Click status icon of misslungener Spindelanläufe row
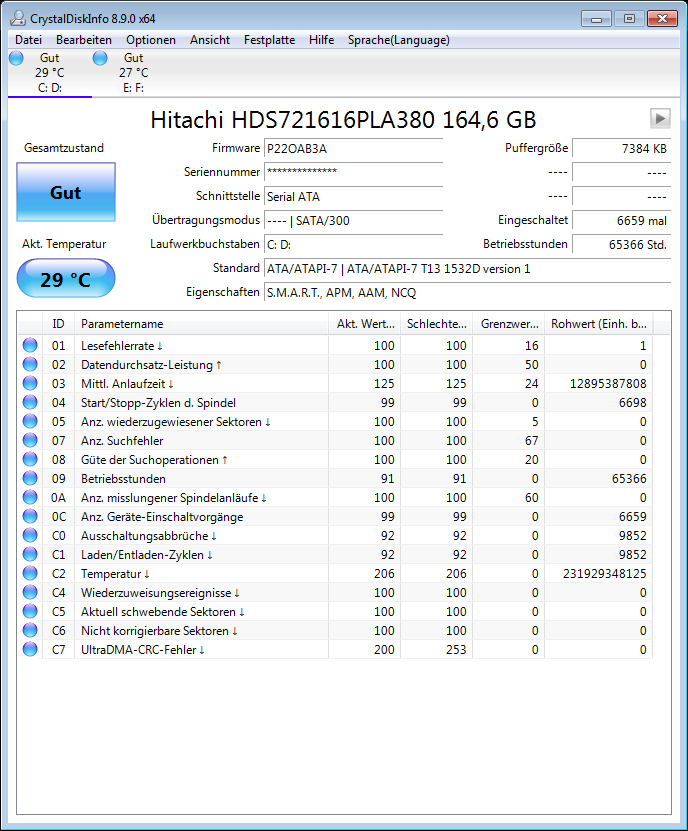Image resolution: width=688 pixels, height=831 pixels. (30, 498)
